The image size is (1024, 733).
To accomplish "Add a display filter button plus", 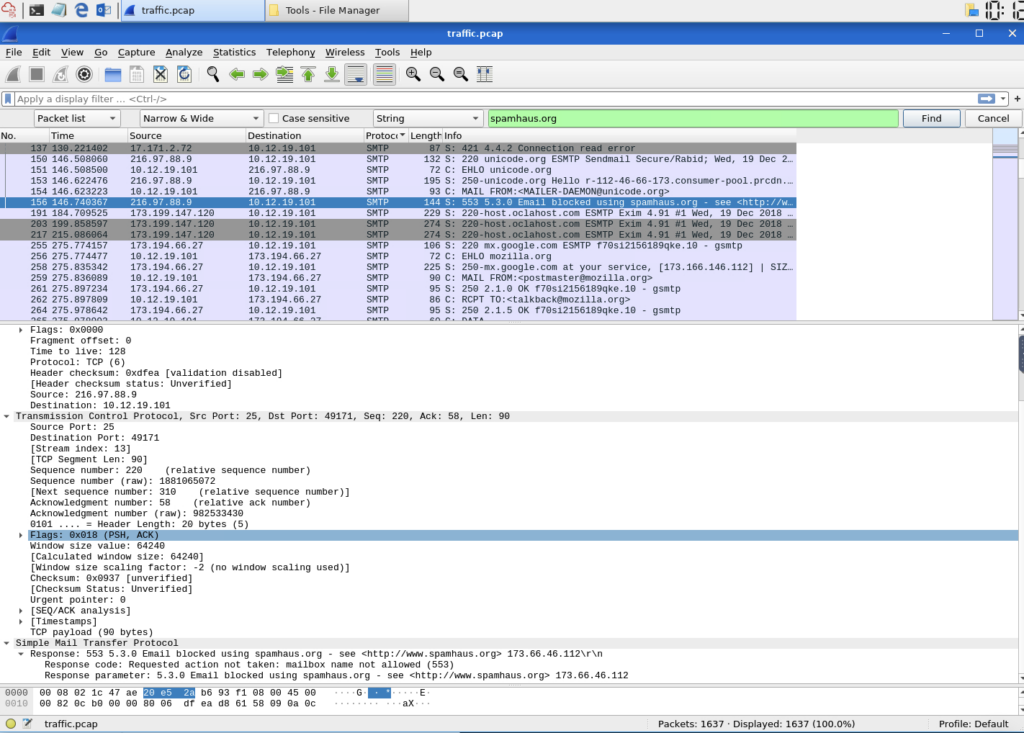I will click(x=1017, y=99).
